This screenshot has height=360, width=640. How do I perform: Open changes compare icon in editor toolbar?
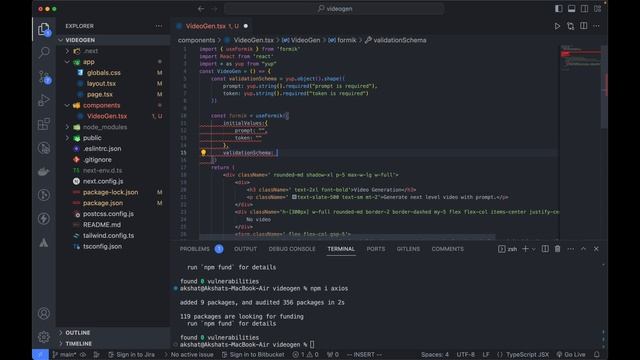click(x=570, y=26)
